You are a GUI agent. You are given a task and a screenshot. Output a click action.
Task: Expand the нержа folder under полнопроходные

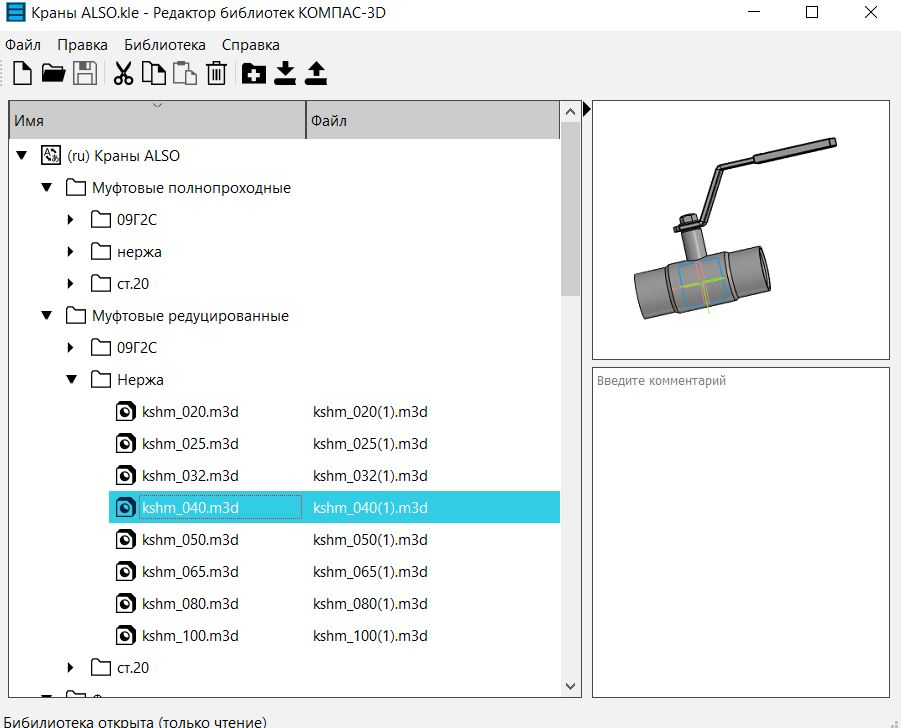pyautogui.click(x=71, y=252)
